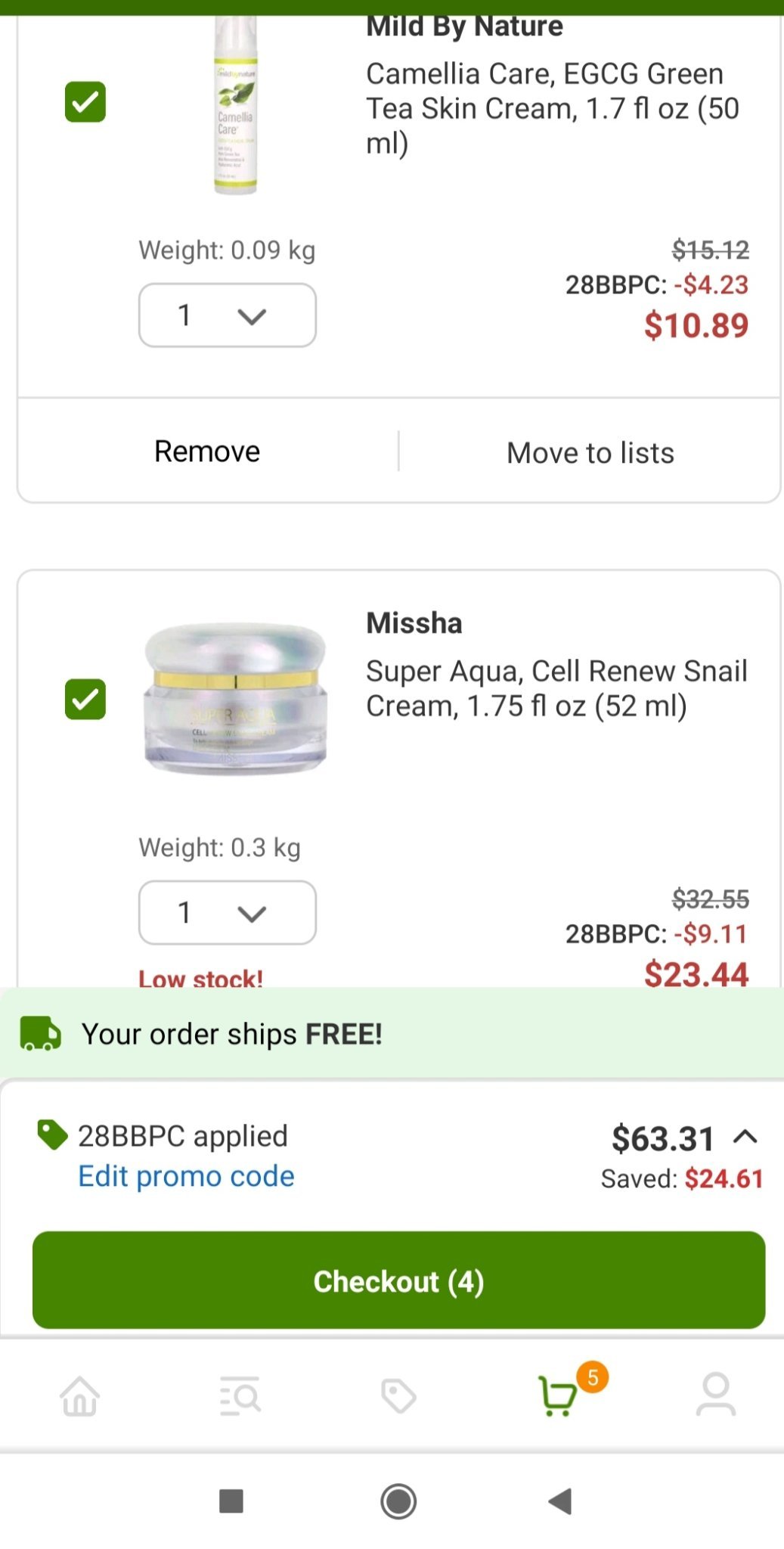Open quantity dropdown for Missha Snail Cream
Image resolution: width=784 pixels, height=1549 pixels.
point(227,912)
